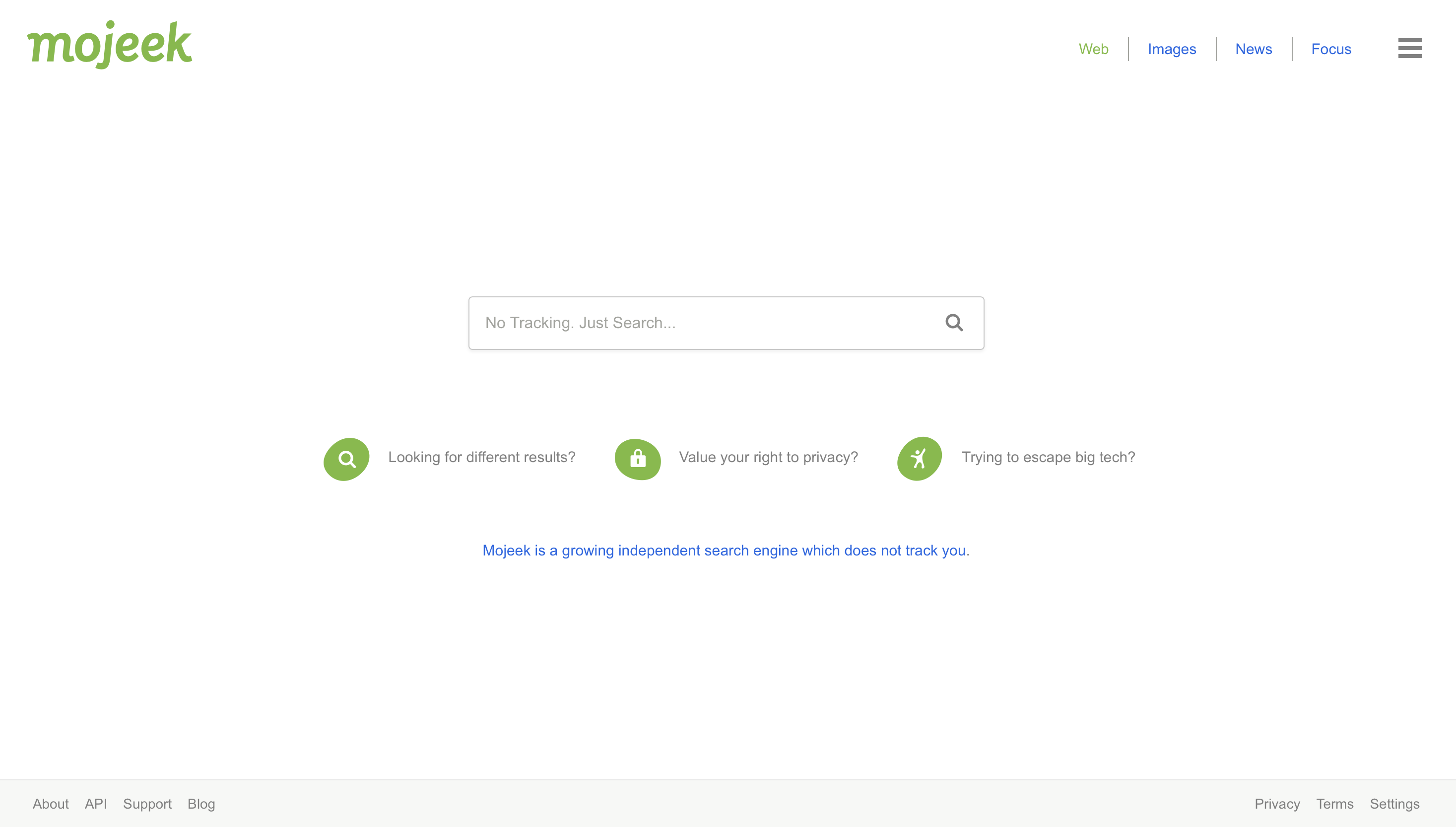Click "Value your right to privacy?" text

point(768,457)
